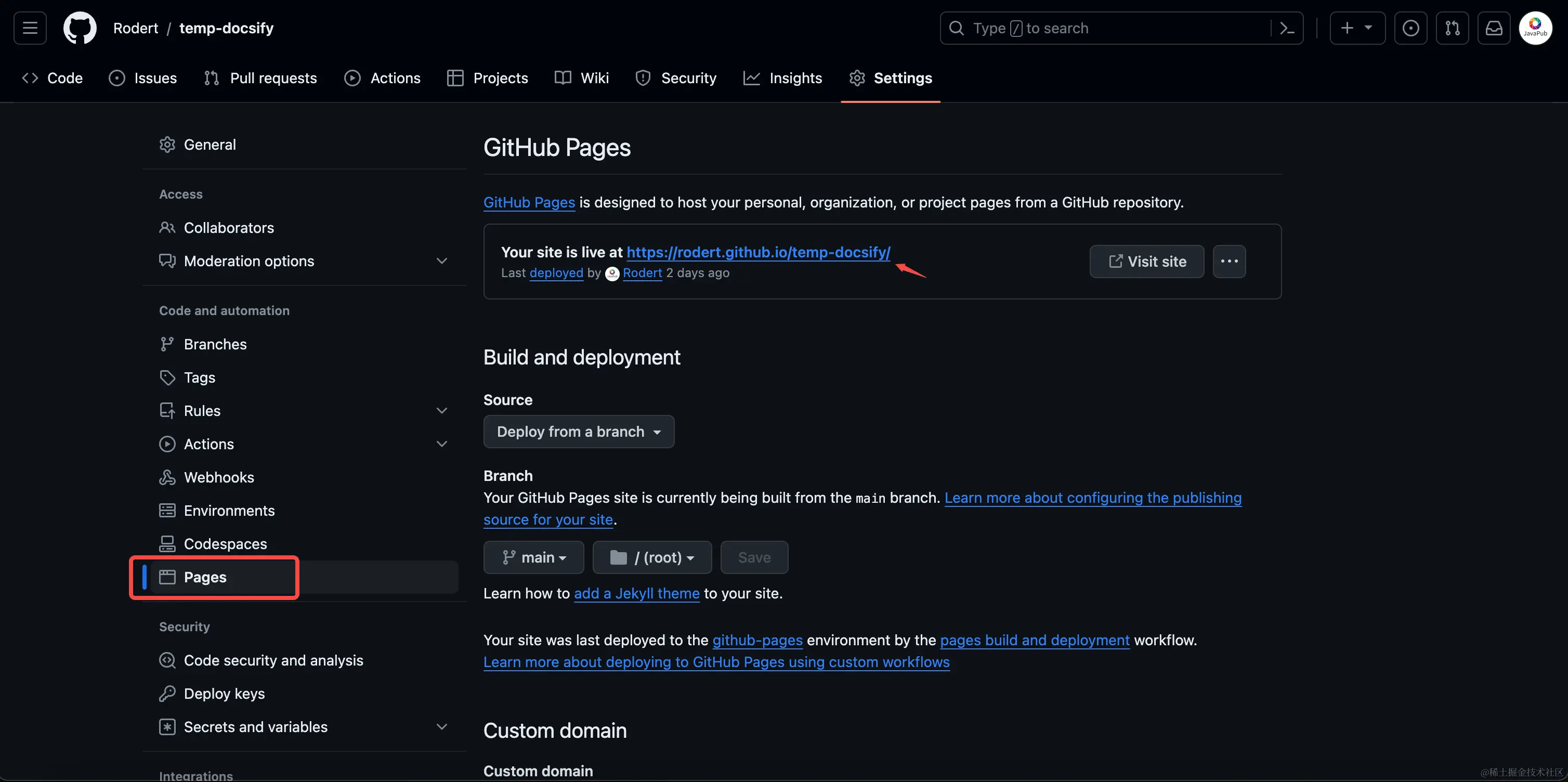The image size is (1568, 782).
Task: Open the command palette icon
Action: click(1287, 28)
